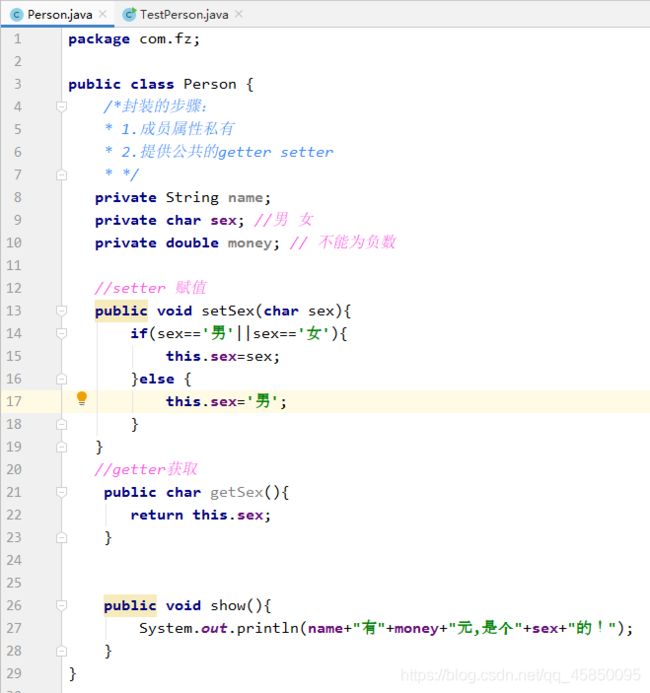Click the highlighted 'public' on line 13

click(121, 311)
